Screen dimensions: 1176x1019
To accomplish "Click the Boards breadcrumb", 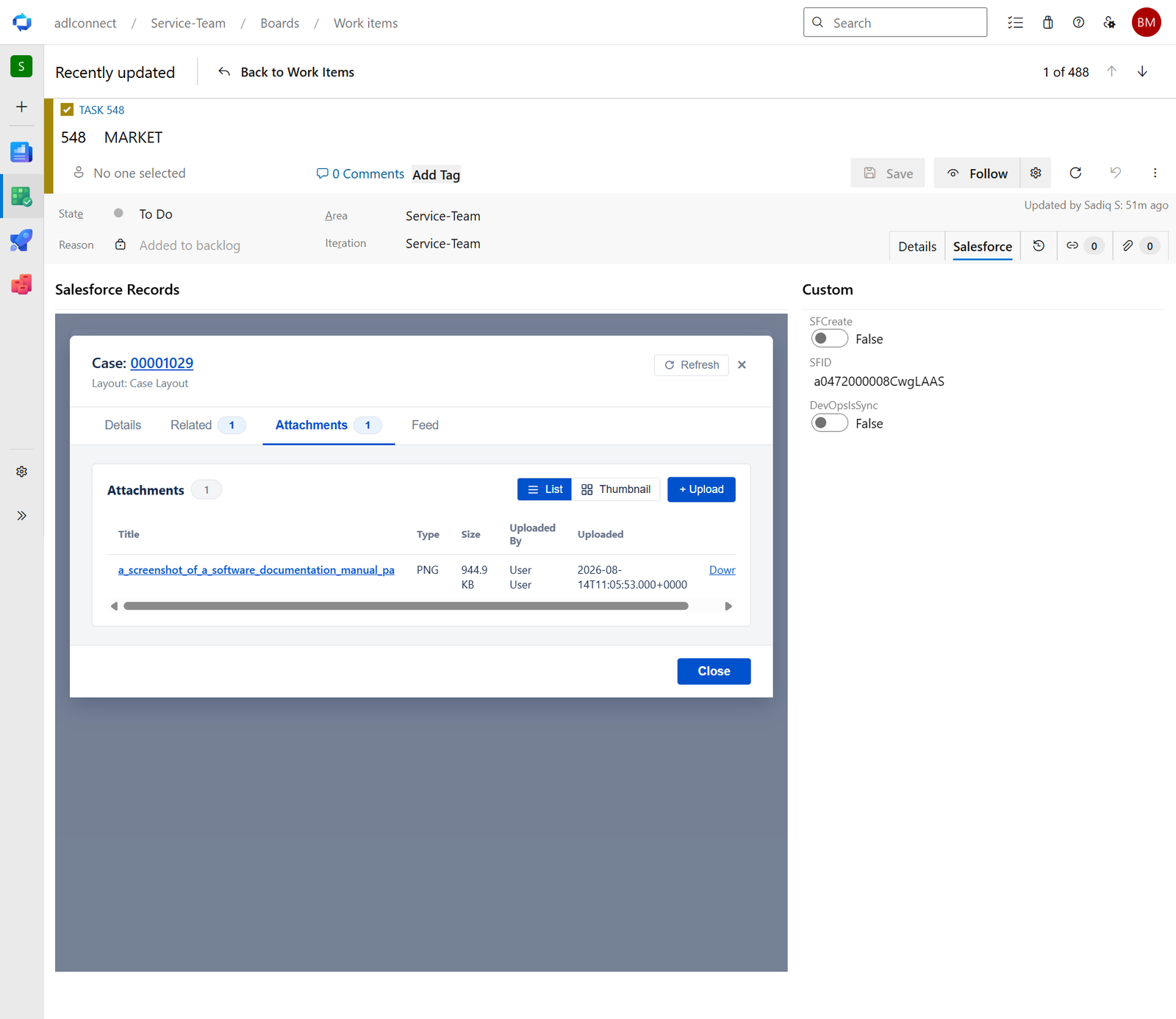I will [279, 23].
